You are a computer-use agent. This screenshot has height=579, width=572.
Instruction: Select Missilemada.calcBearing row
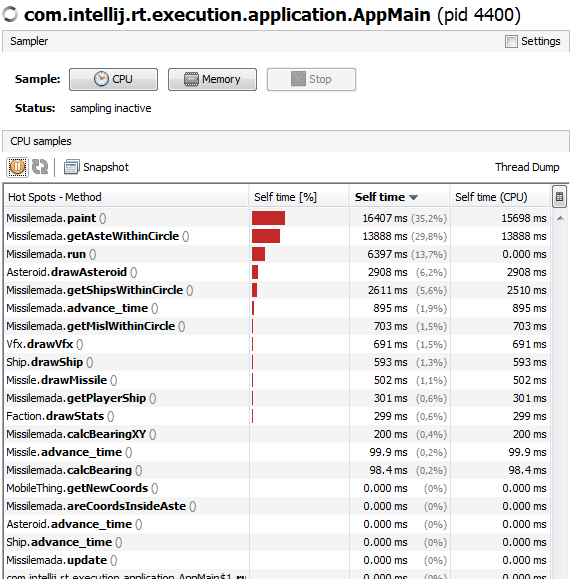(277, 470)
